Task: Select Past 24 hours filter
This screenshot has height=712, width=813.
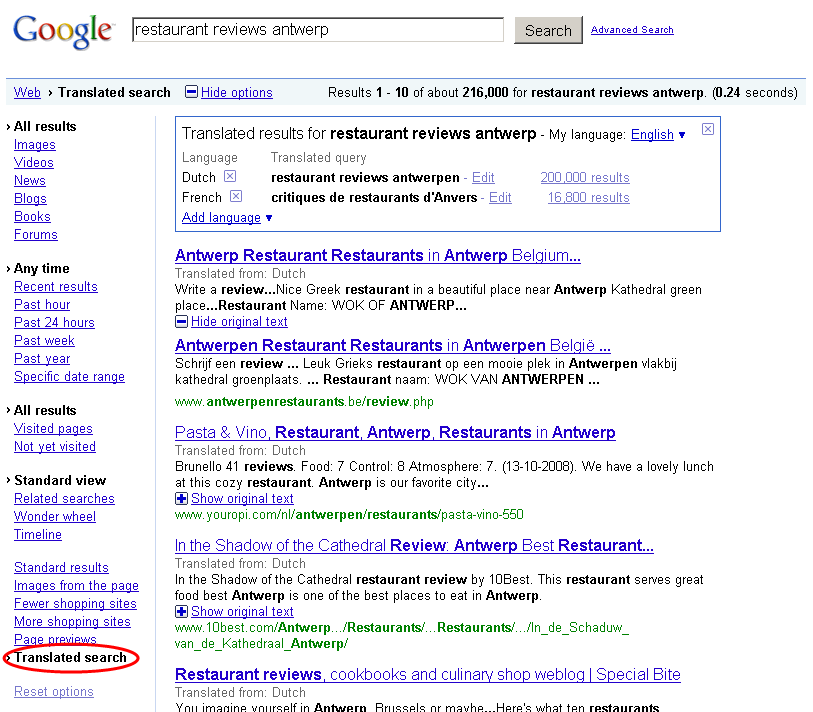Action: [x=54, y=323]
